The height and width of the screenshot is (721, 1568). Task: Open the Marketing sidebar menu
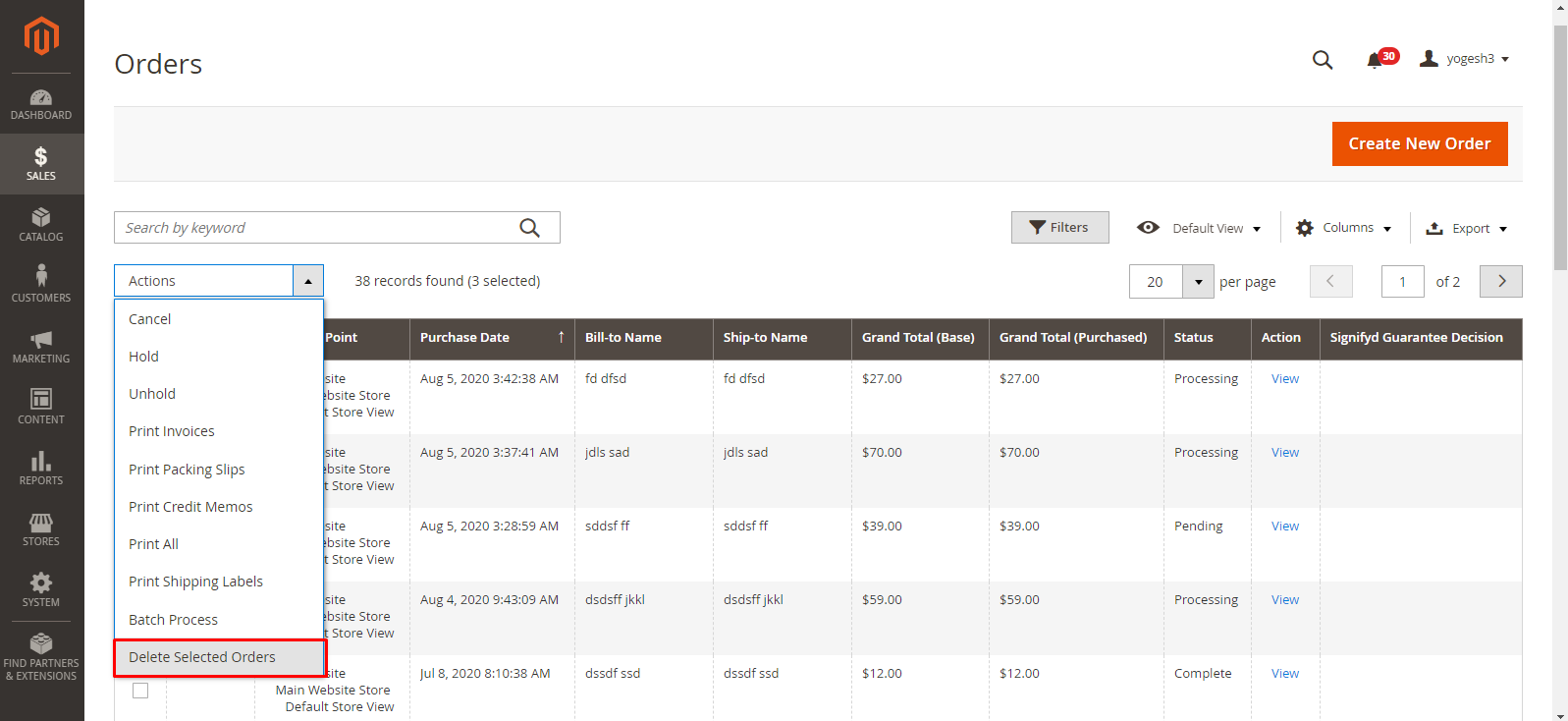coord(41,347)
